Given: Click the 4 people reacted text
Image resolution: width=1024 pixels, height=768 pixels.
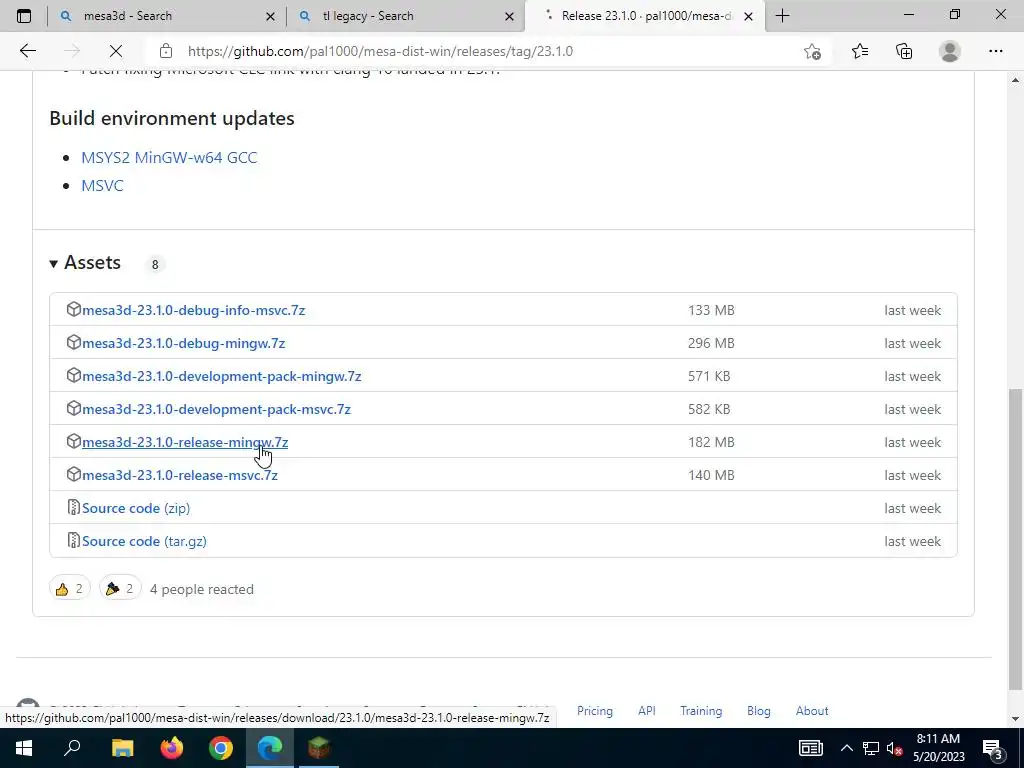Looking at the screenshot, I should coord(202,589).
